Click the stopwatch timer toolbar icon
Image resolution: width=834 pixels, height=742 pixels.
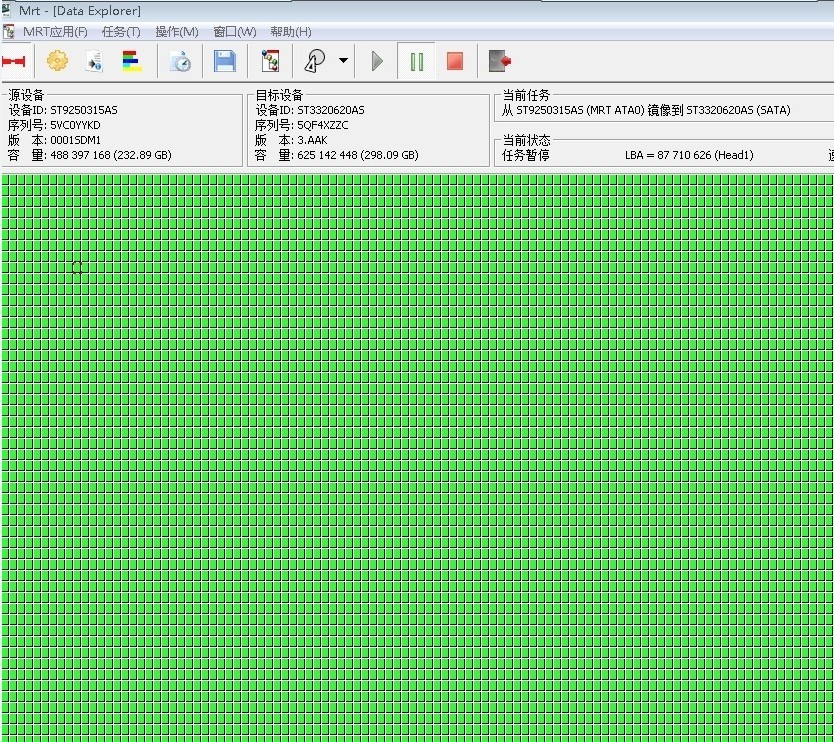[x=180, y=62]
